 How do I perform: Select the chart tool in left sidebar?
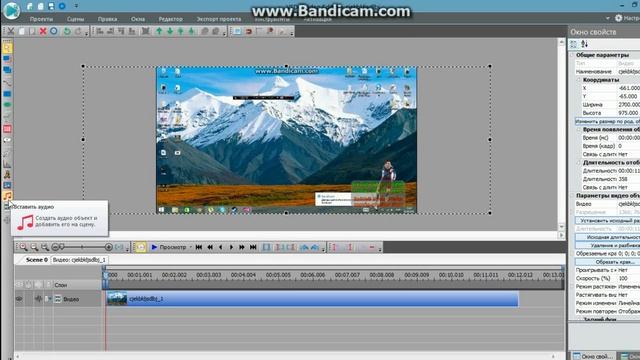point(7,164)
